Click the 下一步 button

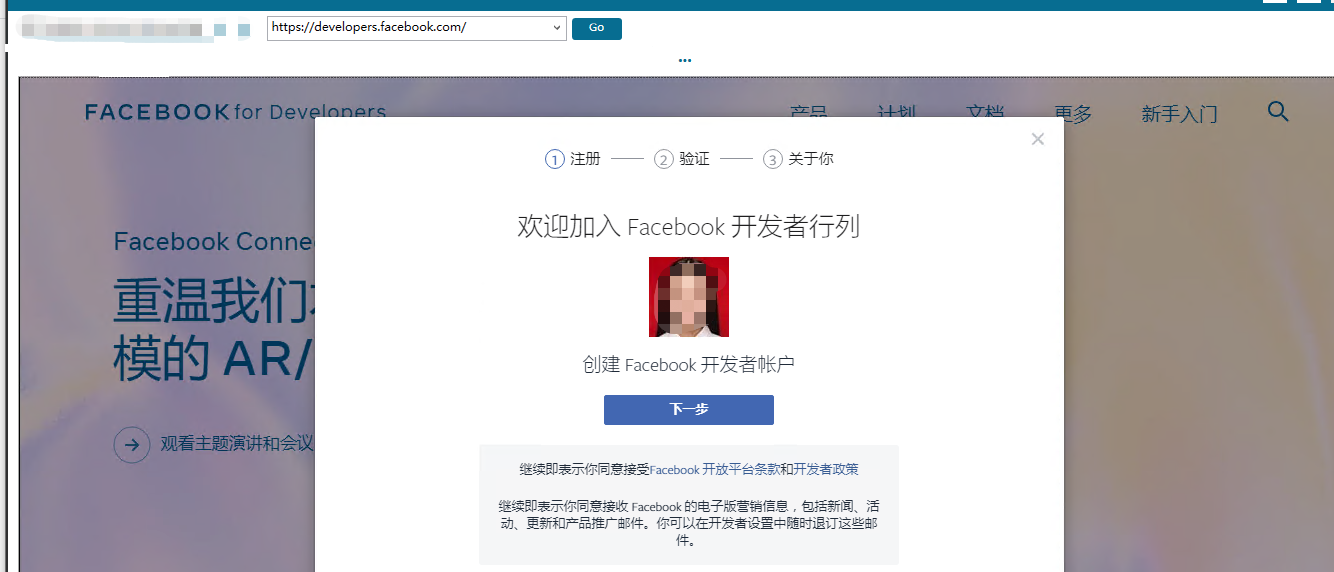689,410
